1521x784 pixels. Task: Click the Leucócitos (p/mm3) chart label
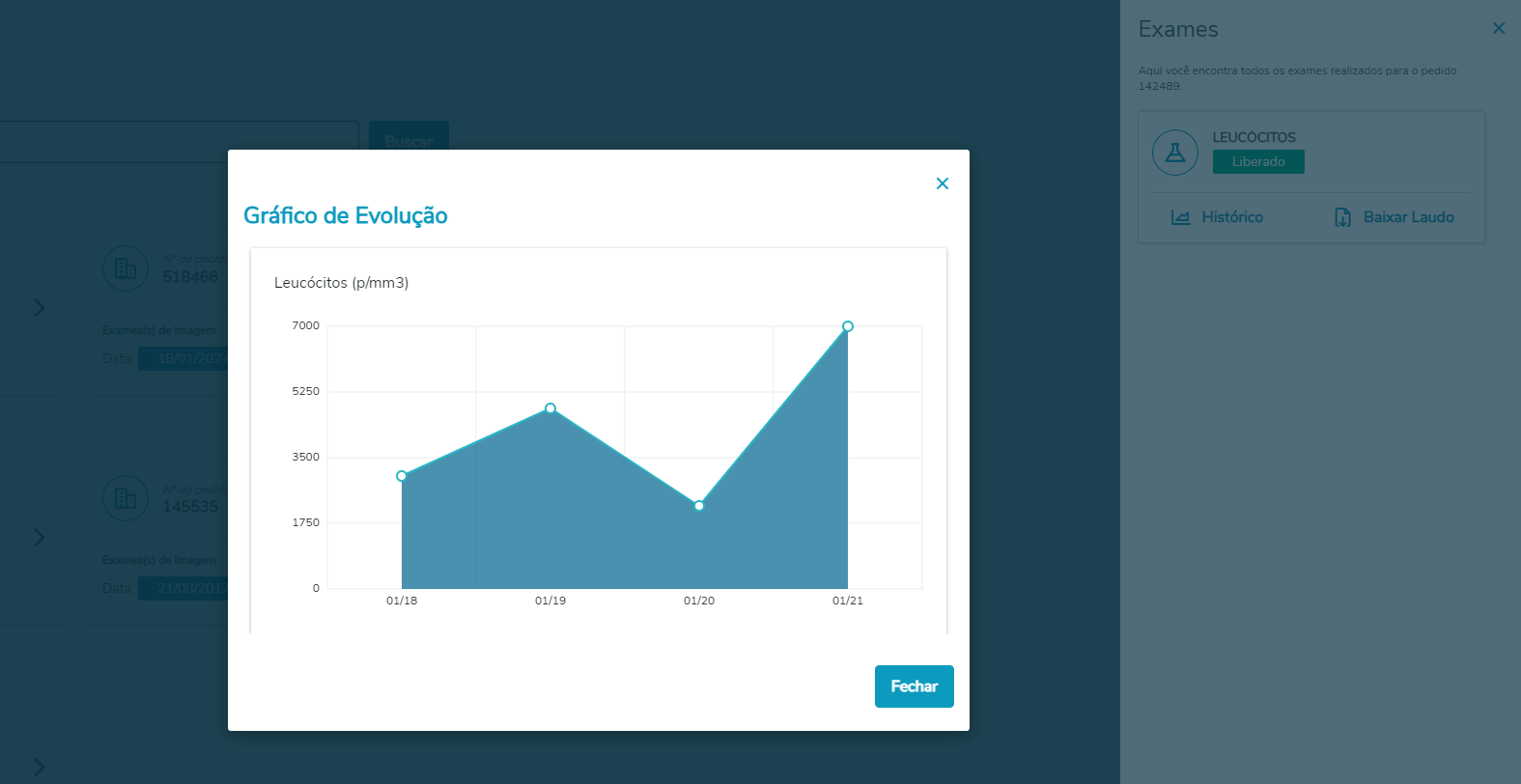tap(342, 283)
